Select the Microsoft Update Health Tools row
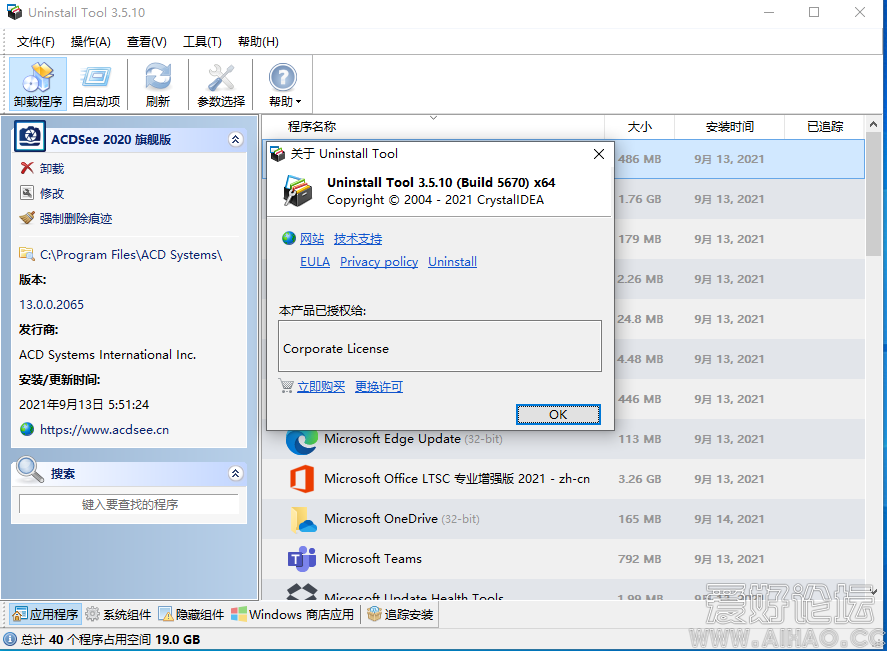Screen dimensions: 887x651 click(x=563, y=590)
